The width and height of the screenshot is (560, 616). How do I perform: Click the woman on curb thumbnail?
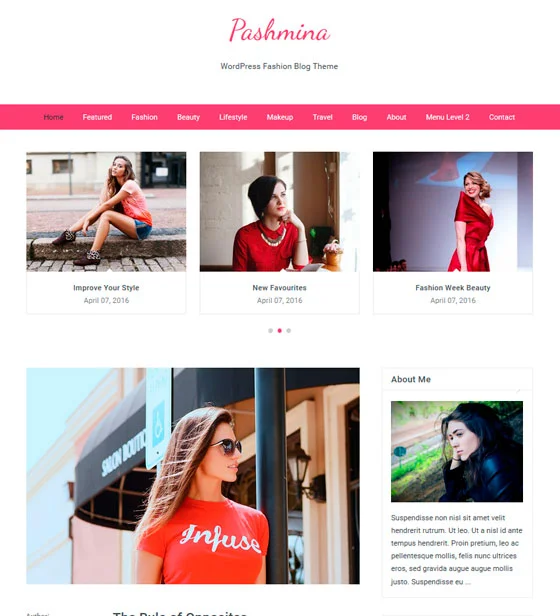[106, 212]
